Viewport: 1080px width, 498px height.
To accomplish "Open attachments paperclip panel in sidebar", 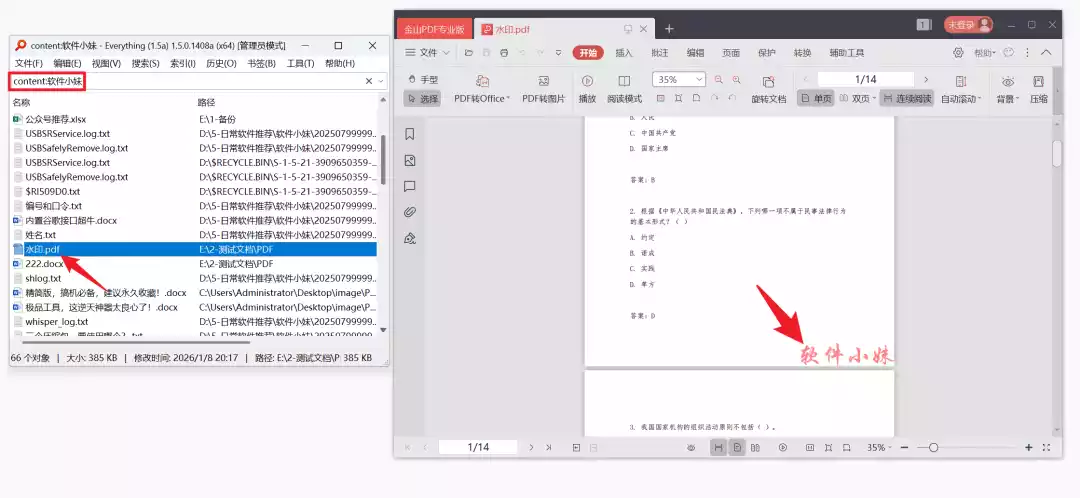I will tap(410, 212).
